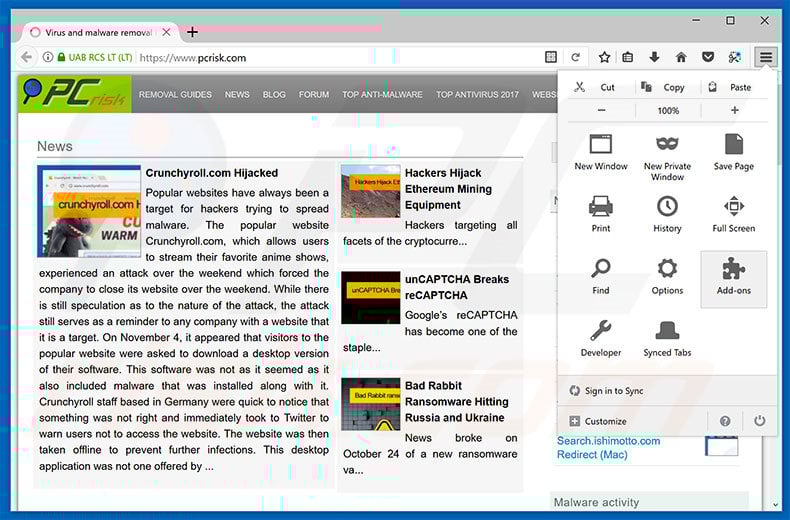Screen dimensions: 790x520
Task: Open TOP ANTIVIRUS 2017 nav link
Action: tap(478, 95)
